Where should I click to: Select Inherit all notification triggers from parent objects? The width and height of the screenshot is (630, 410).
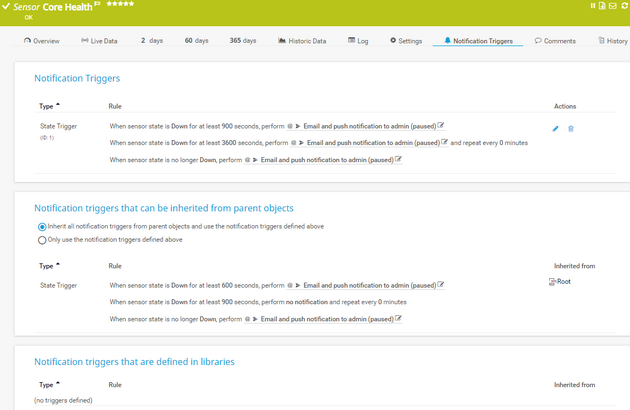coord(42,227)
